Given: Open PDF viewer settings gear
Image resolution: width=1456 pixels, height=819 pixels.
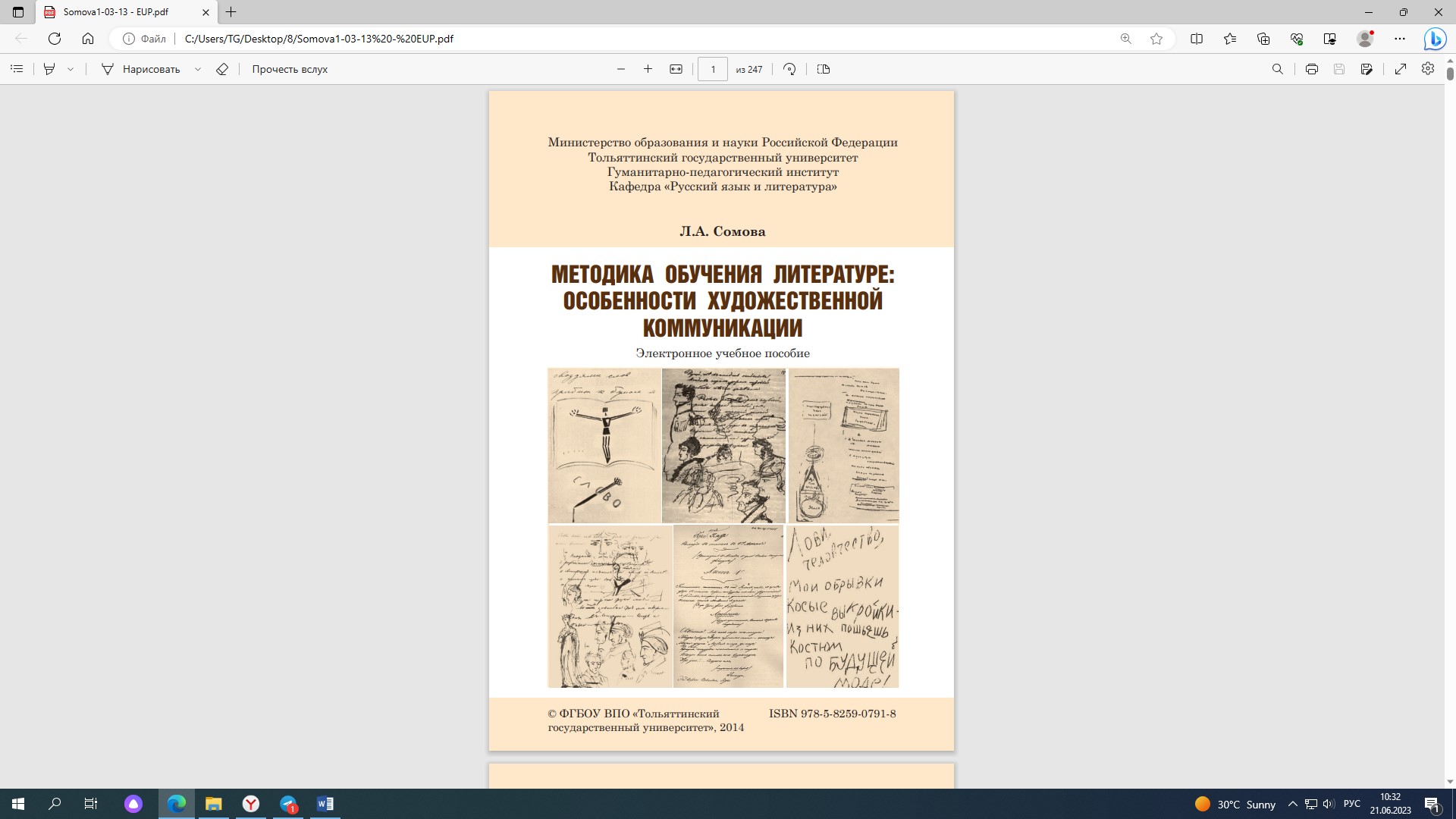Looking at the screenshot, I should click(1428, 69).
